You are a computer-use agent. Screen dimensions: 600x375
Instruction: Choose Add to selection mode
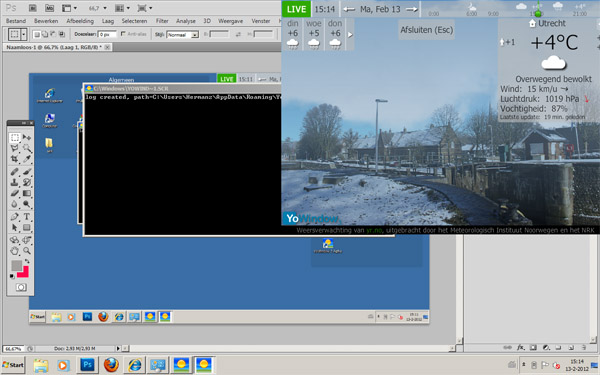coord(45,34)
